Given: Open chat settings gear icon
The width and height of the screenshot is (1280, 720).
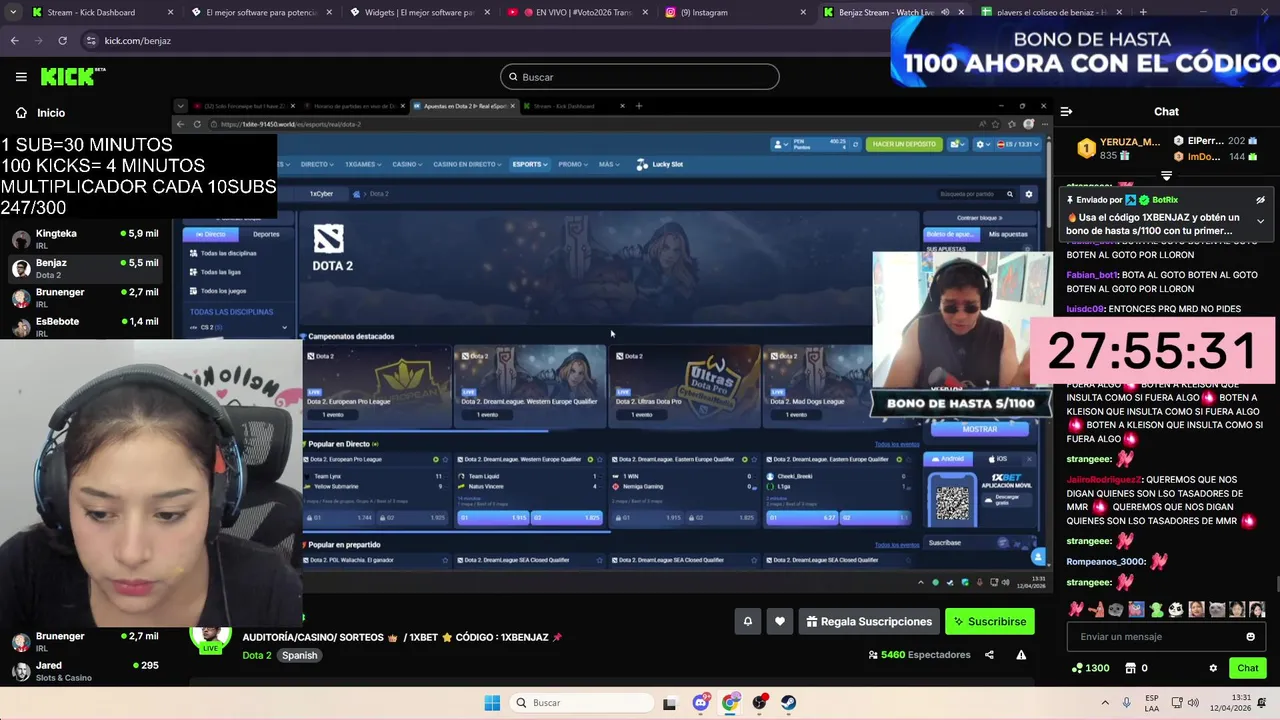Looking at the screenshot, I should 1213,668.
